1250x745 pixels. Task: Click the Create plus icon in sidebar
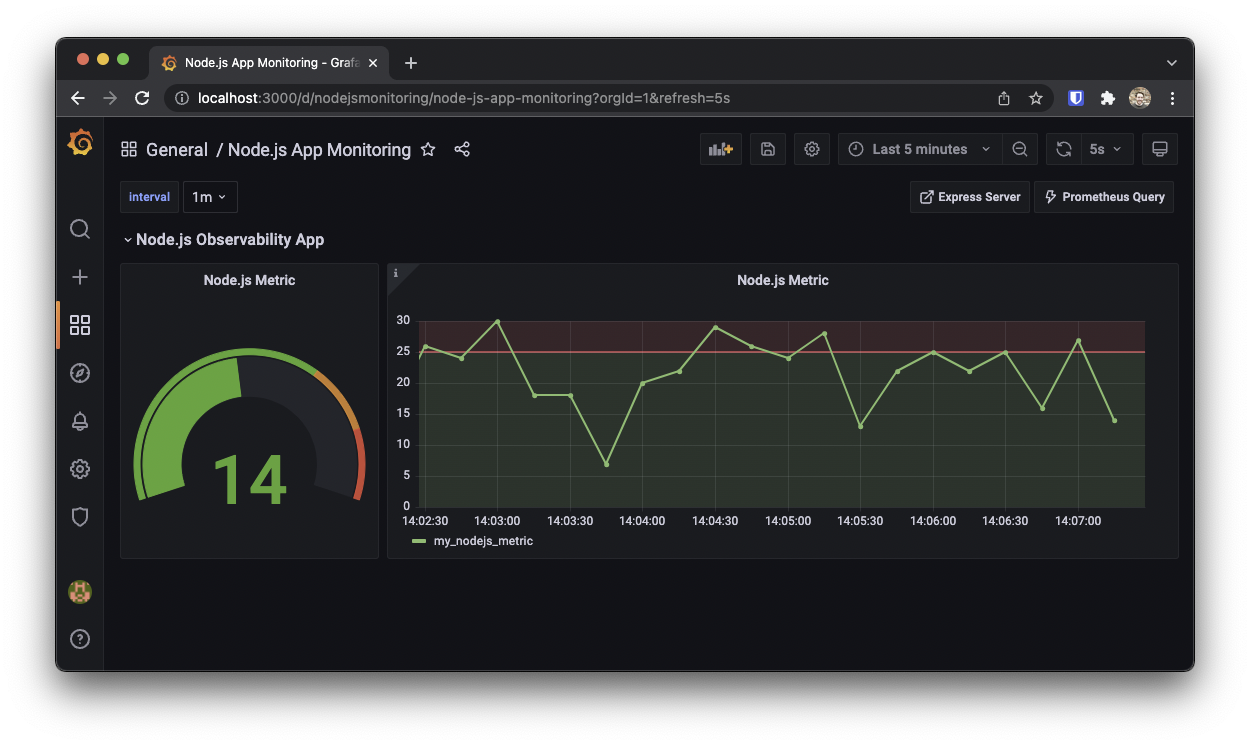click(80, 277)
